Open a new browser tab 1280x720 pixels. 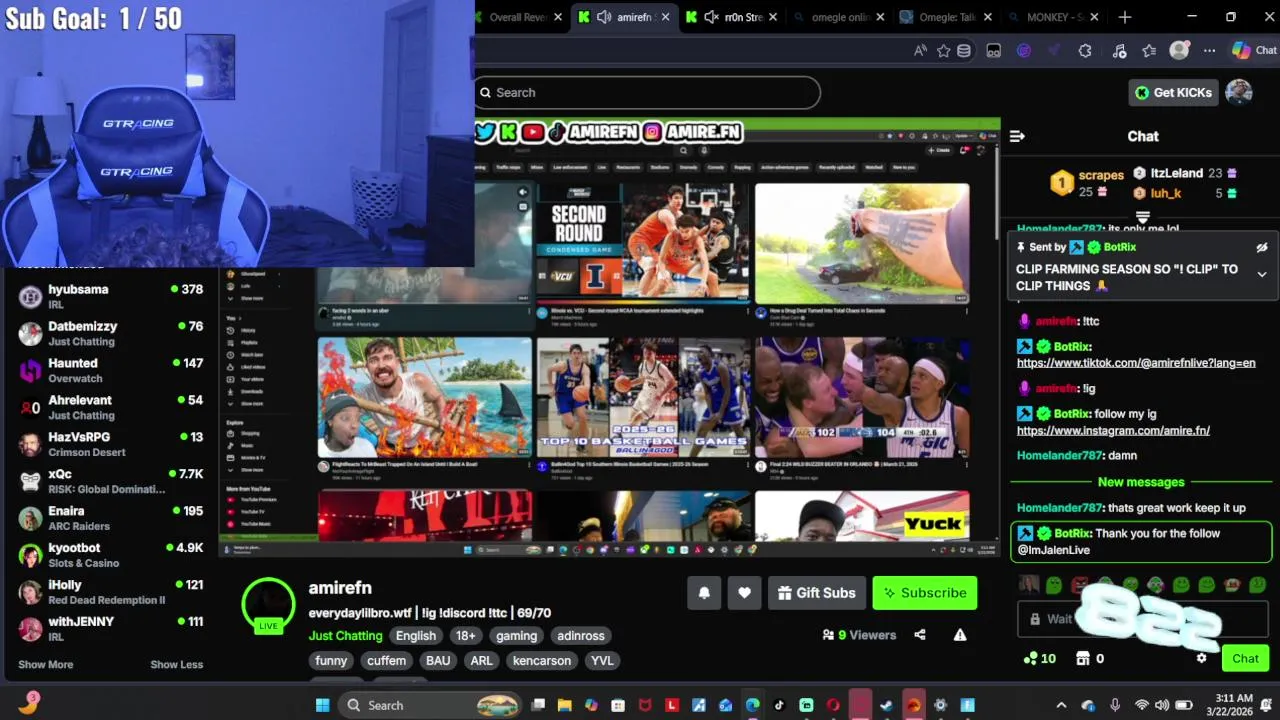click(1125, 17)
